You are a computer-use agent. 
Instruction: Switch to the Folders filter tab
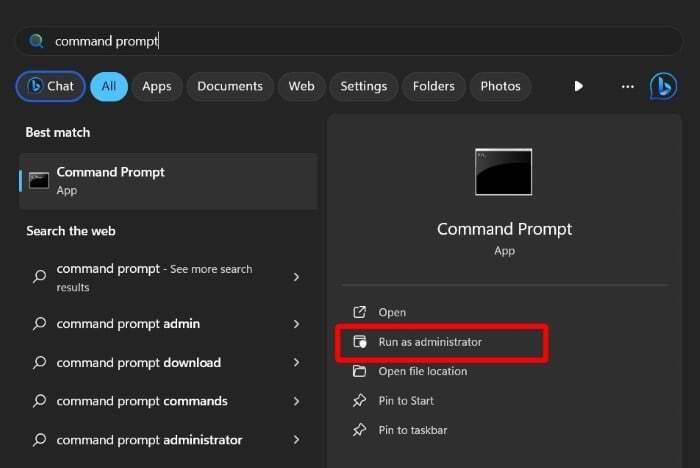pyautogui.click(x=433, y=86)
